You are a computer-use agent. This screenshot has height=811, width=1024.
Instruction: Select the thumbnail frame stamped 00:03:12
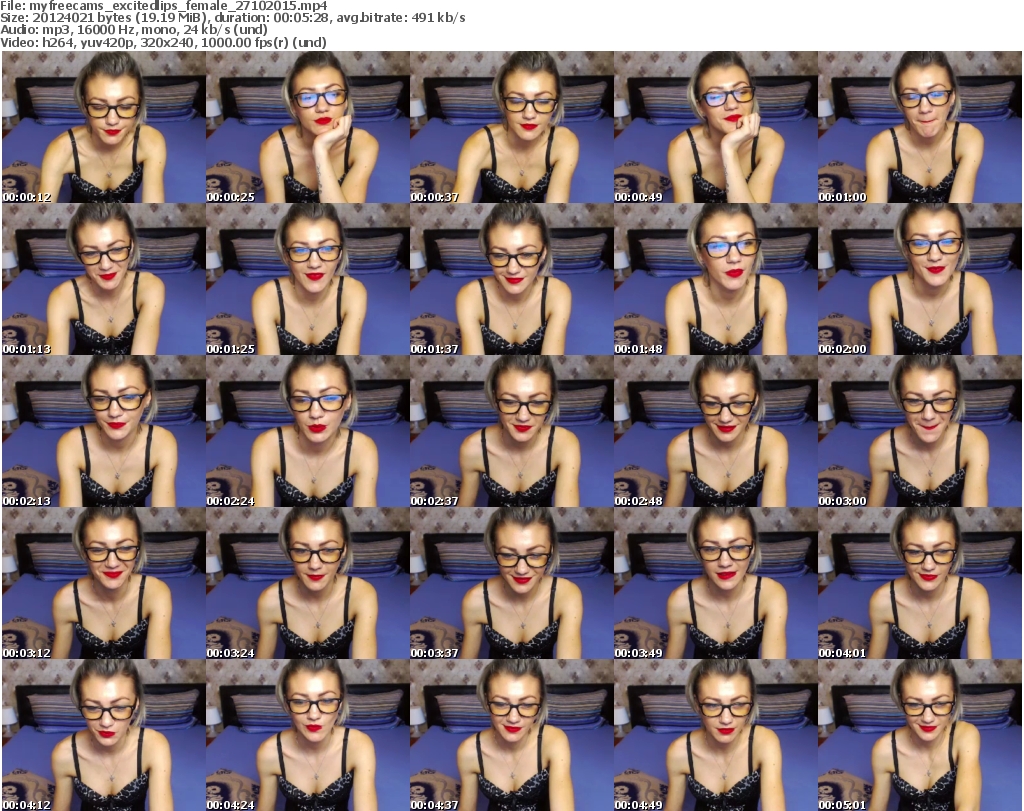(104, 584)
